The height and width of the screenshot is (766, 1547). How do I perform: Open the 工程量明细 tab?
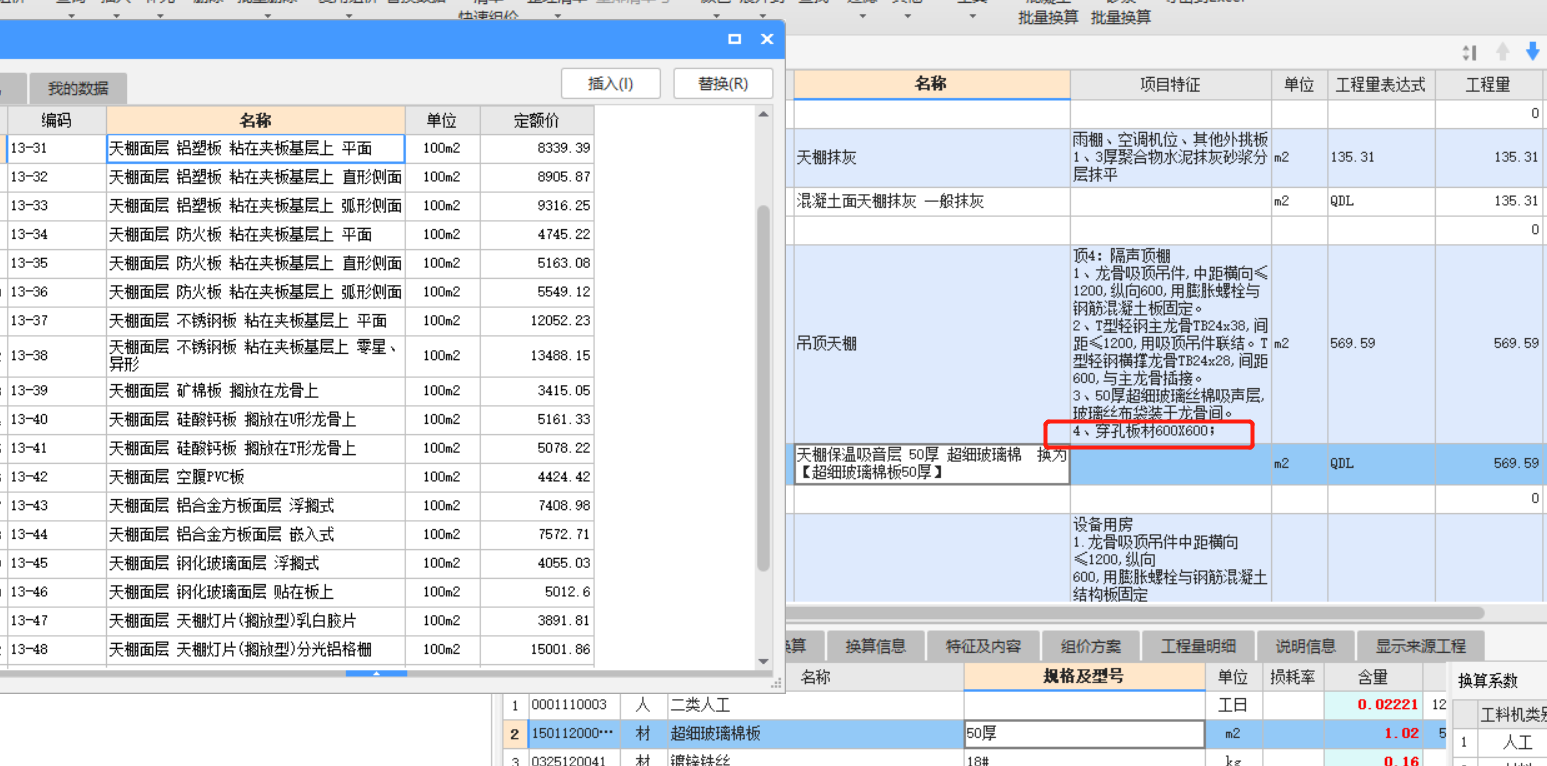pos(1198,646)
